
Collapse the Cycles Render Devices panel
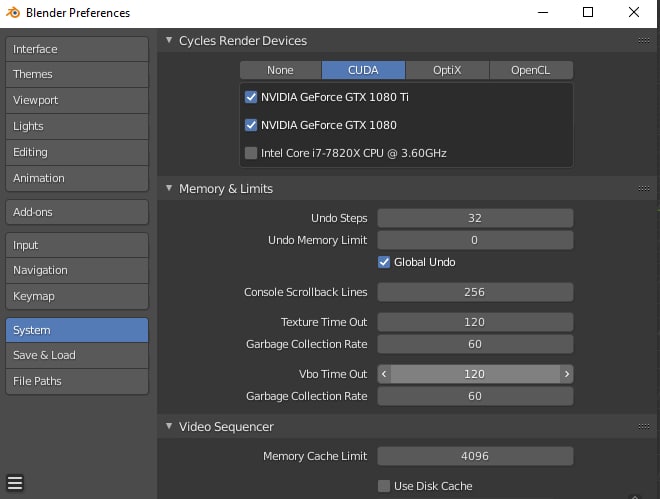coord(168,41)
